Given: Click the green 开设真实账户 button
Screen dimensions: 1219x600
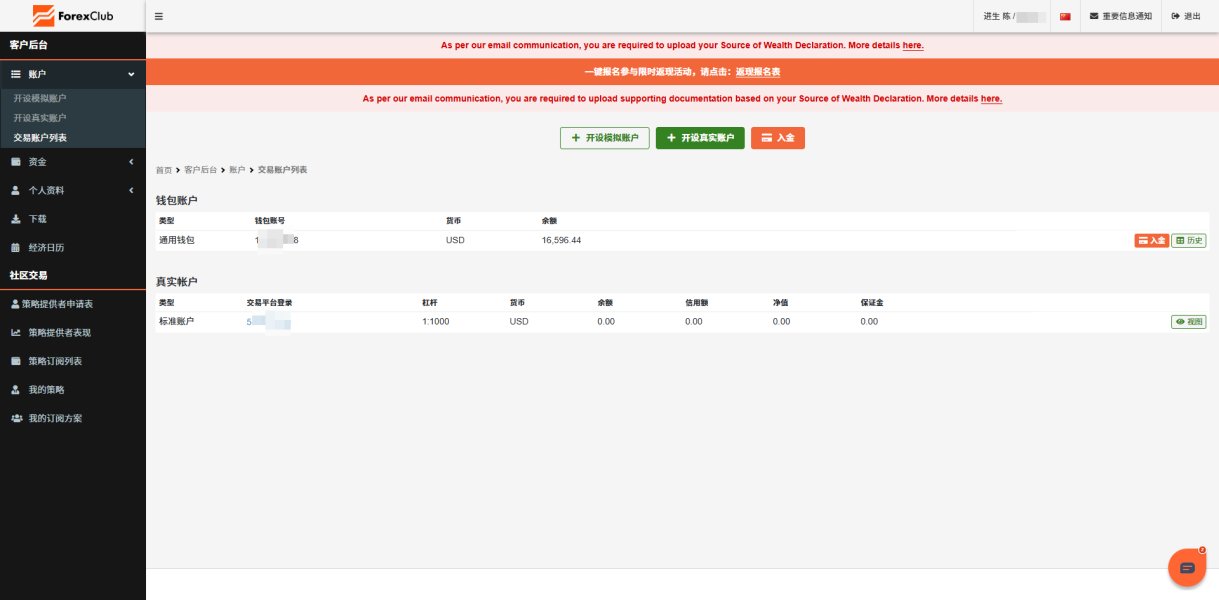Looking at the screenshot, I should coord(700,138).
